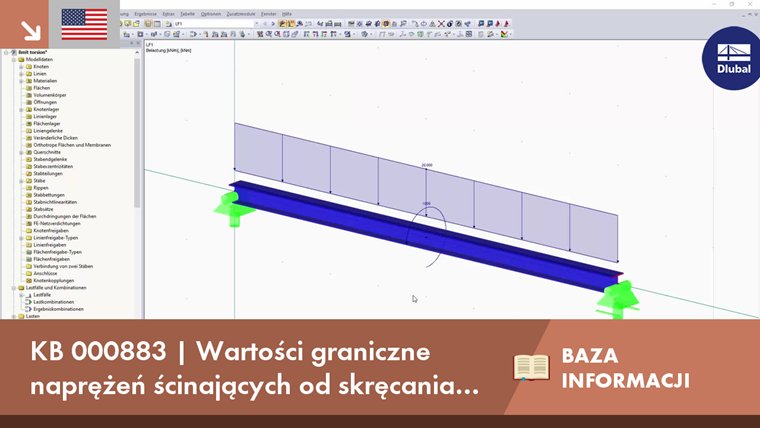Open the Extras menu
The width and height of the screenshot is (760, 428).
[168, 14]
